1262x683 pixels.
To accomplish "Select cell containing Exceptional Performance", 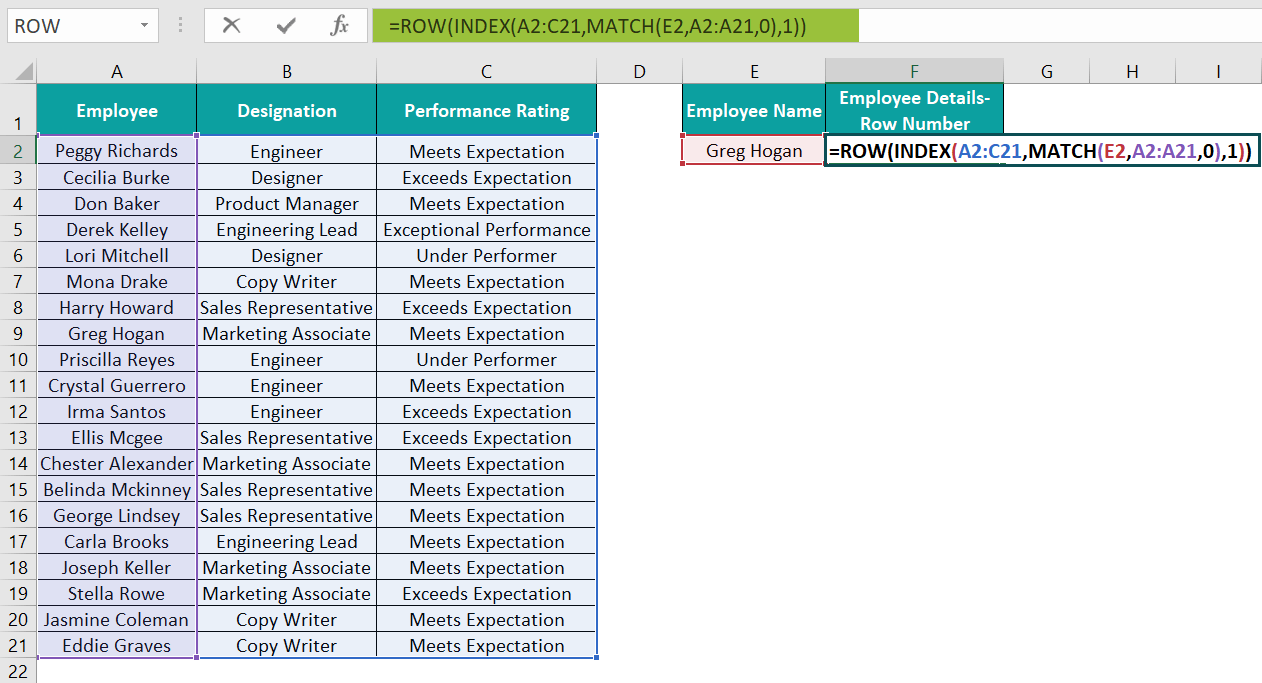I will point(486,229).
